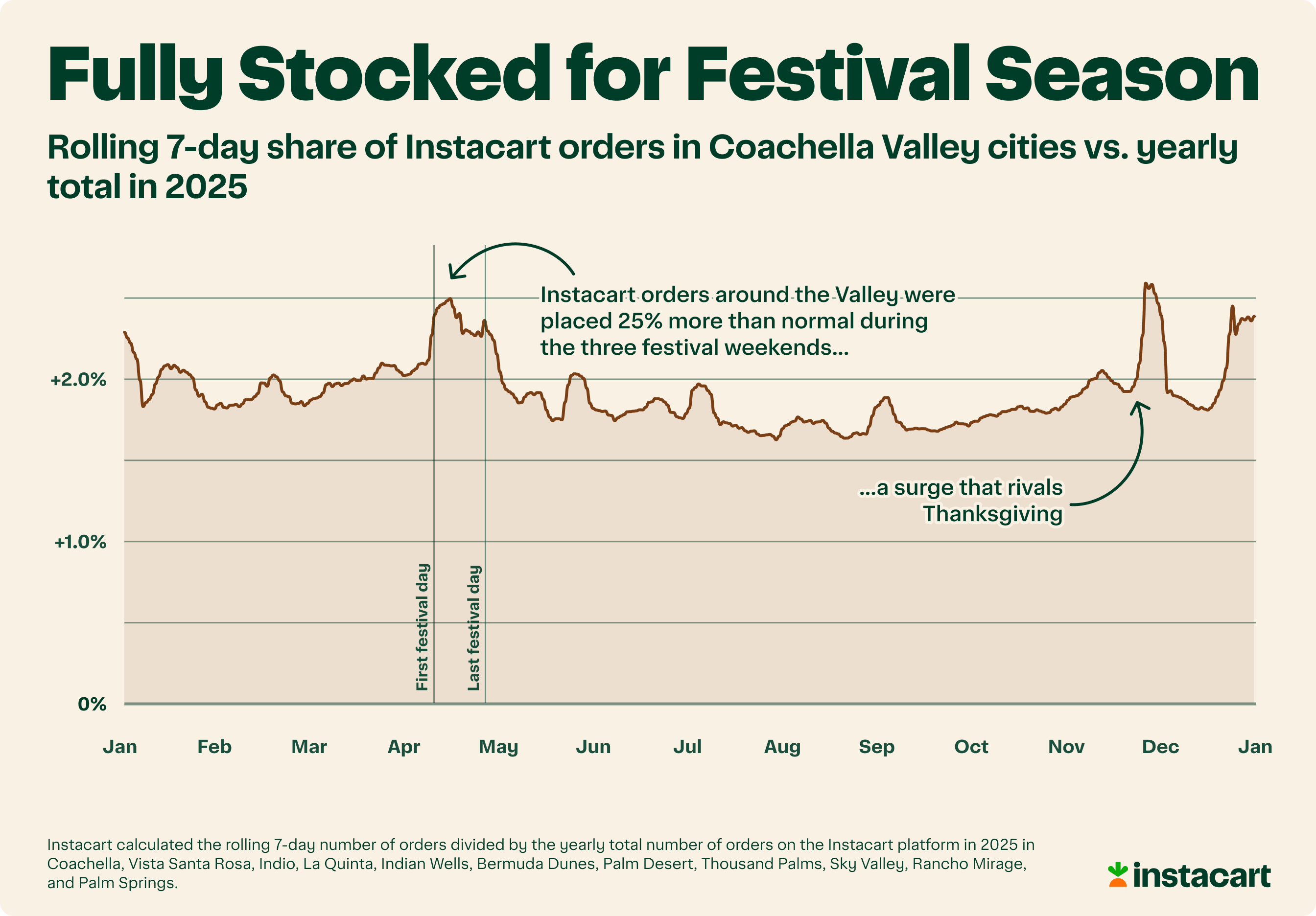Click the 'a surge that rivals Thanksgiving' annotation
The height and width of the screenshot is (916, 1316).
(961, 501)
